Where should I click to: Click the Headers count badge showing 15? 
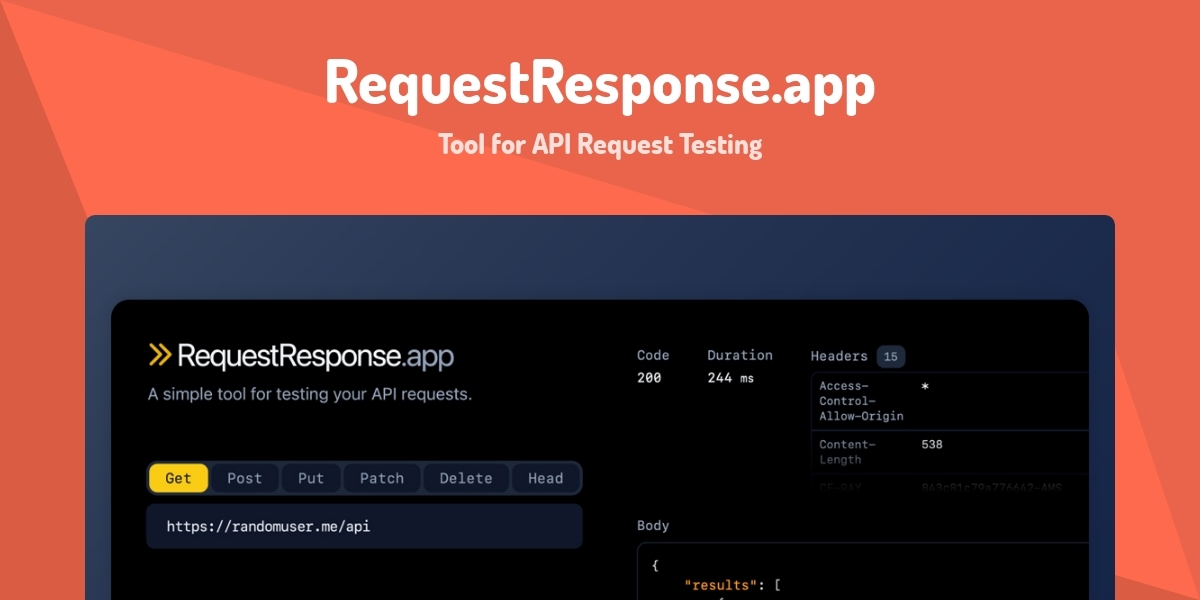click(x=890, y=356)
